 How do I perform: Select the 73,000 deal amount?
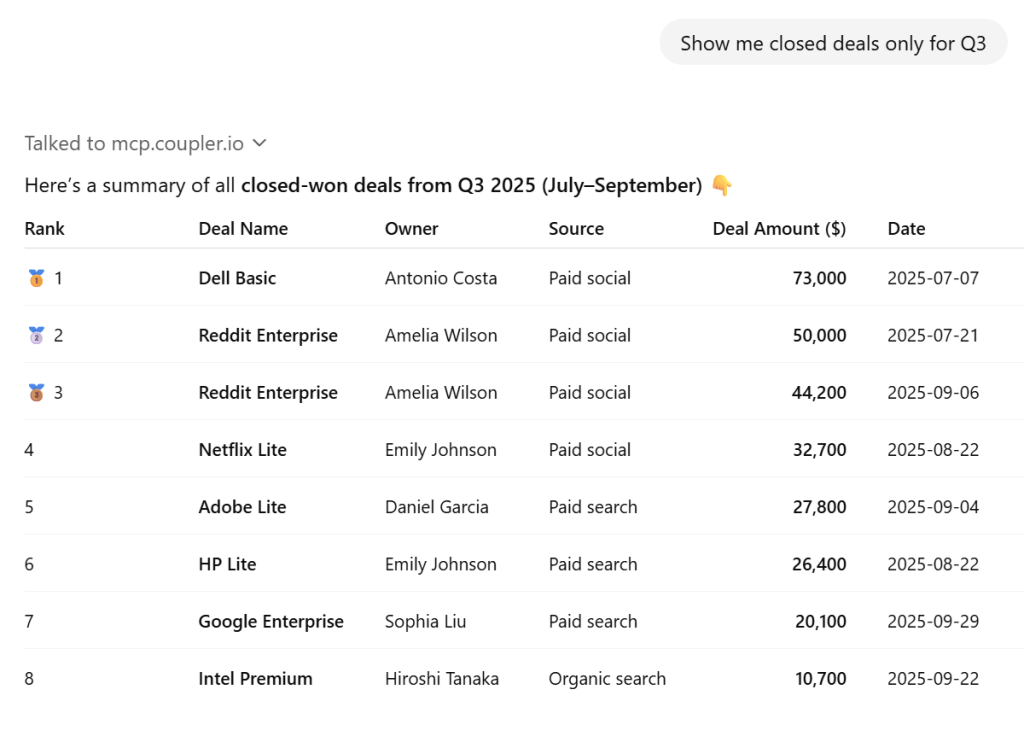point(819,278)
